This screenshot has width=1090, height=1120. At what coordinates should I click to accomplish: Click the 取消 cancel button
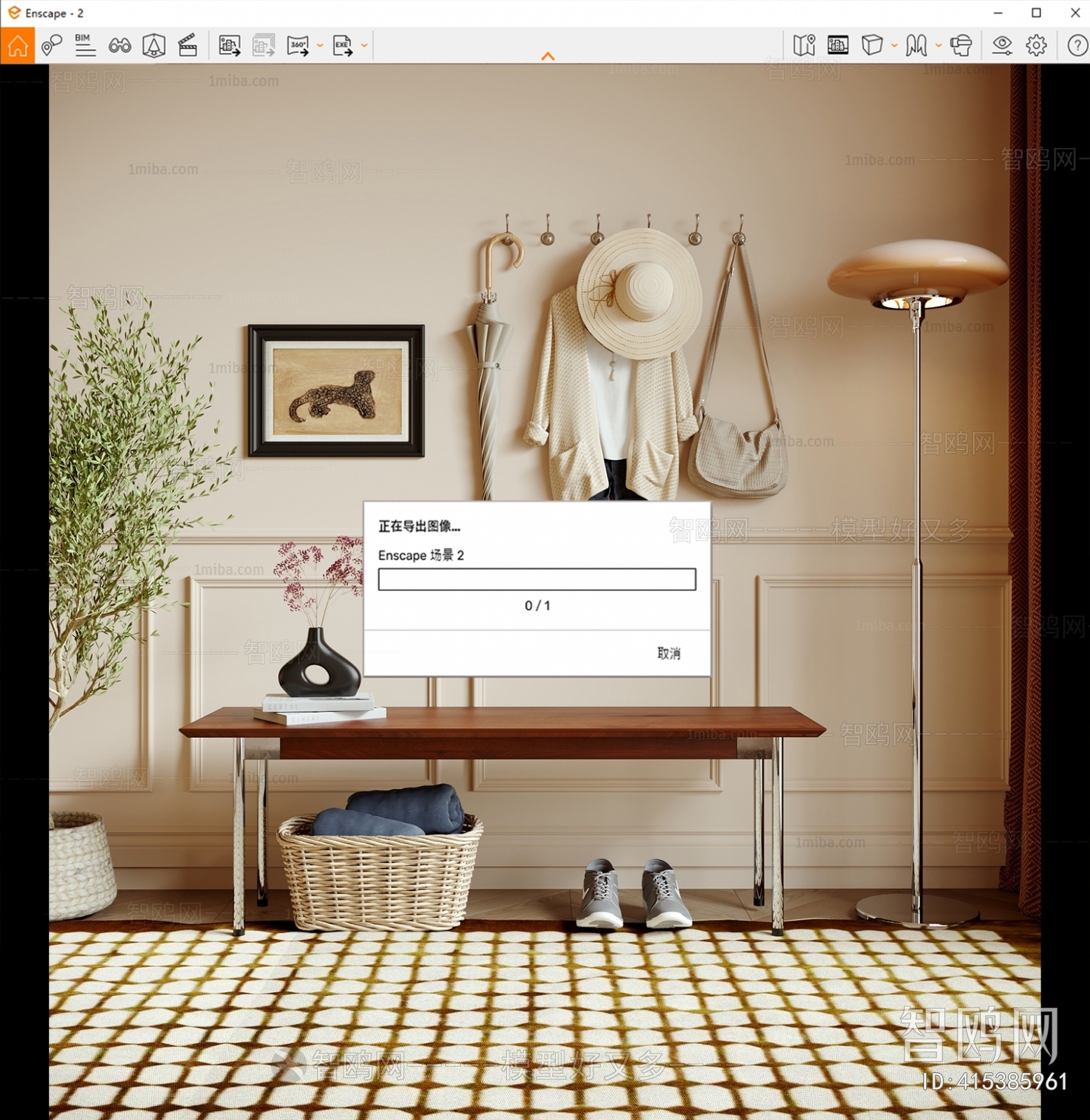coord(669,653)
